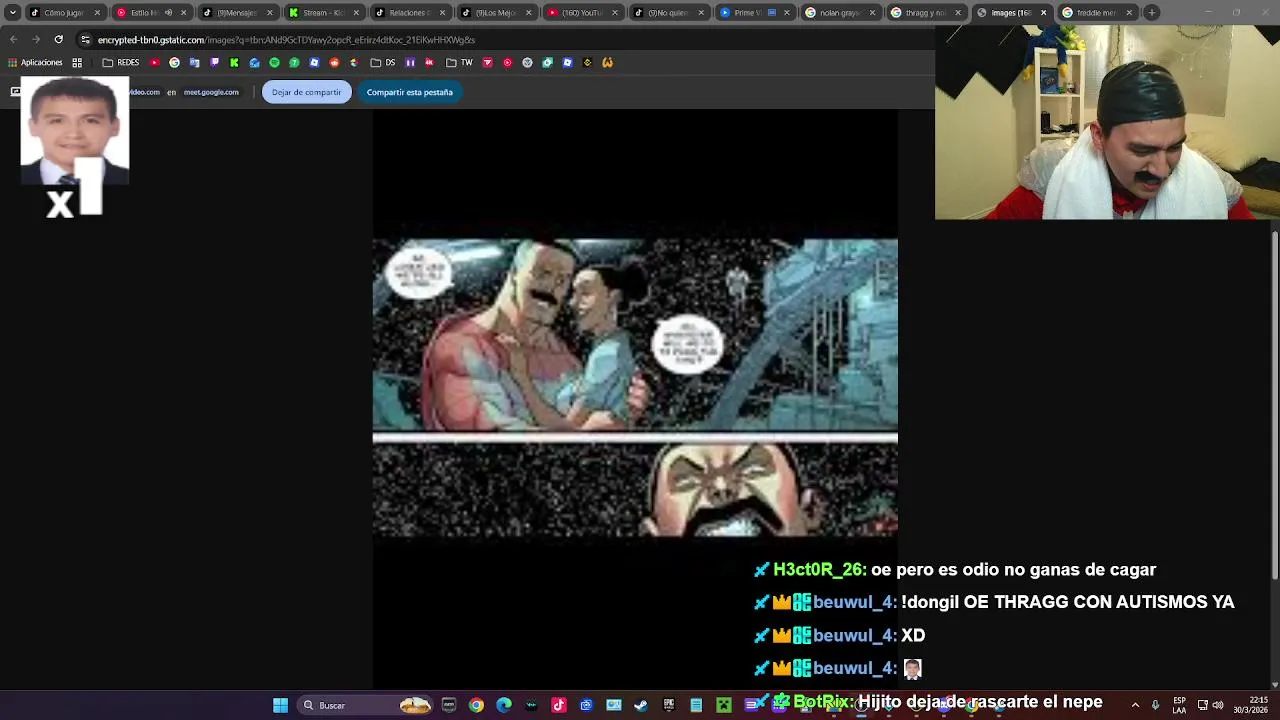Click the taskbar Buscar search box
This screenshot has height=720, width=1280.
[363, 705]
